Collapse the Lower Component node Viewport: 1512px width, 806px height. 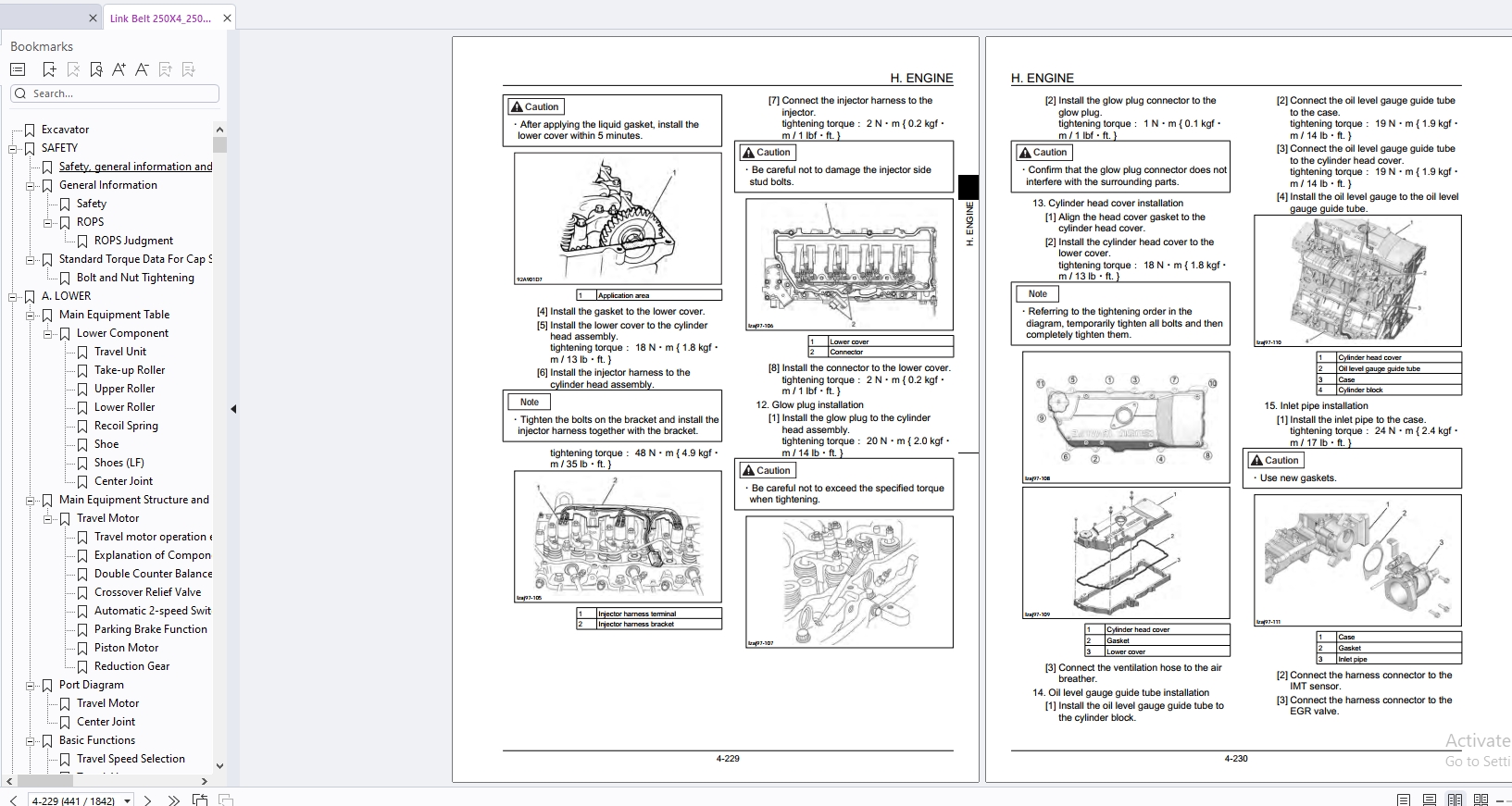point(49,333)
